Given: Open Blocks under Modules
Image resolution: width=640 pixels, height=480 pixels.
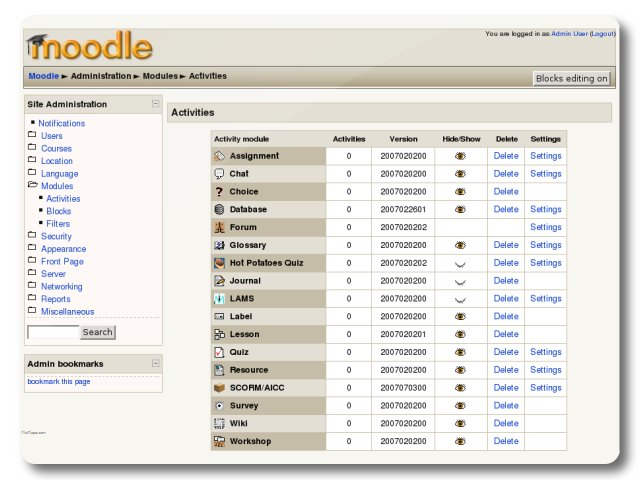Looking at the screenshot, I should click(x=59, y=211).
